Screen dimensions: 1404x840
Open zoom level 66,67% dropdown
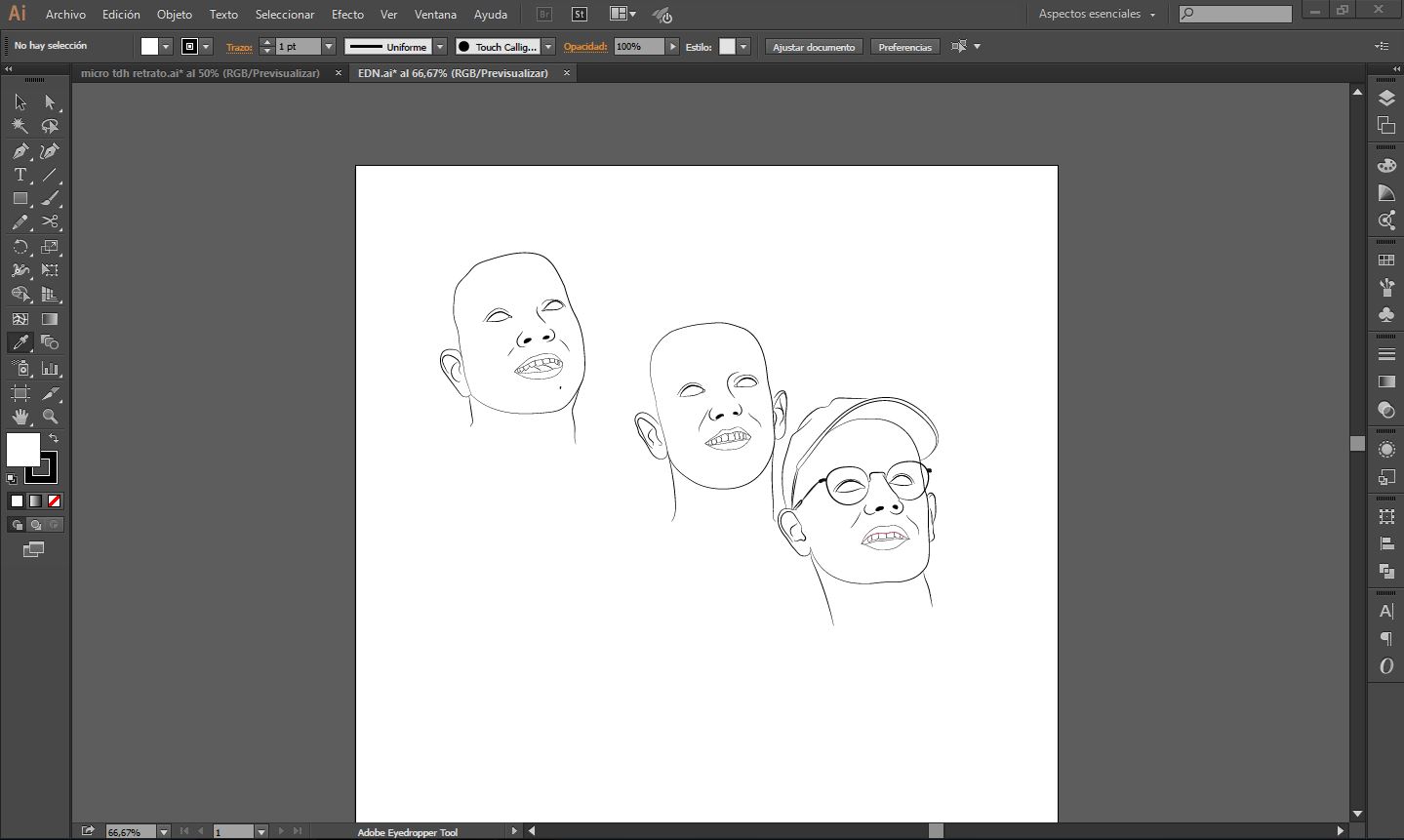point(164,832)
